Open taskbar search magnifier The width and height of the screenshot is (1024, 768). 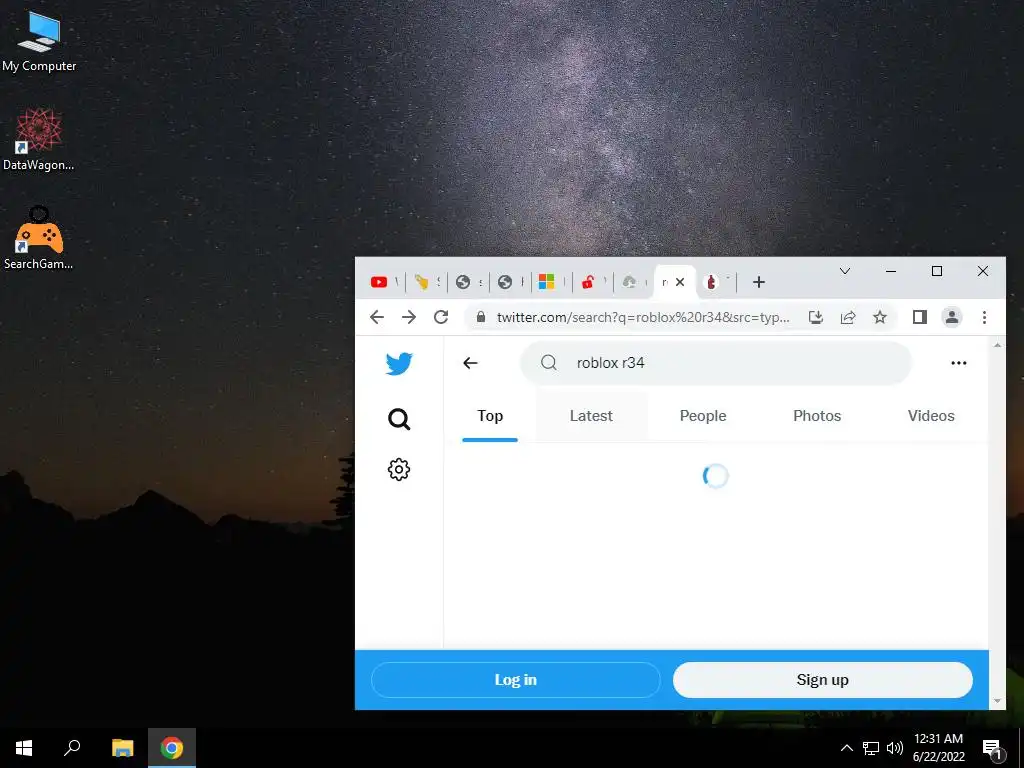coord(72,748)
